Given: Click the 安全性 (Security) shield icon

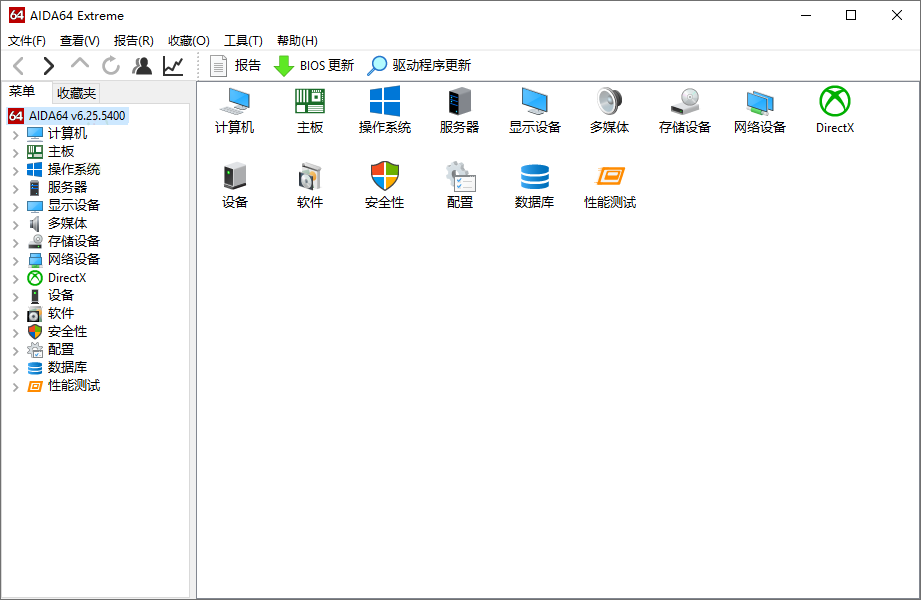Looking at the screenshot, I should (x=384, y=185).
